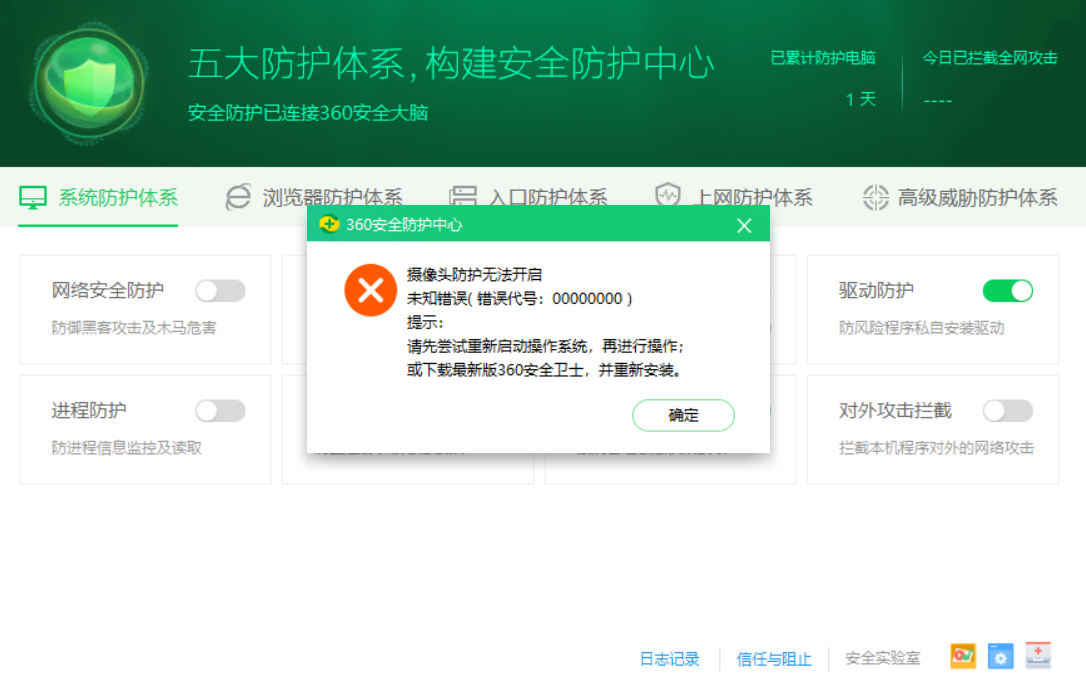The image size is (1086, 688).
Task: Switch to 浏览器防护体系 tab
Action: click(x=314, y=198)
